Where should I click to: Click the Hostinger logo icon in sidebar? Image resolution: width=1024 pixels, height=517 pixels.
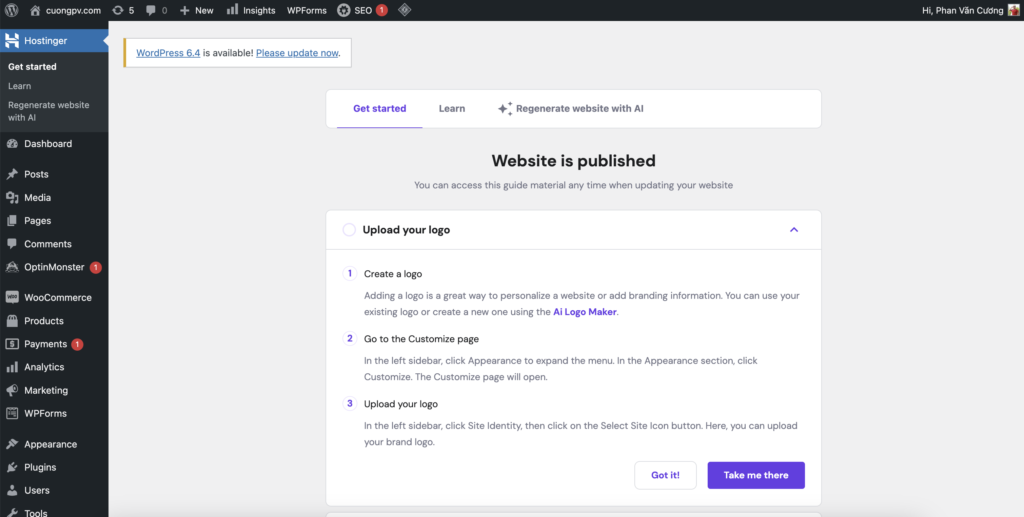click(12, 40)
